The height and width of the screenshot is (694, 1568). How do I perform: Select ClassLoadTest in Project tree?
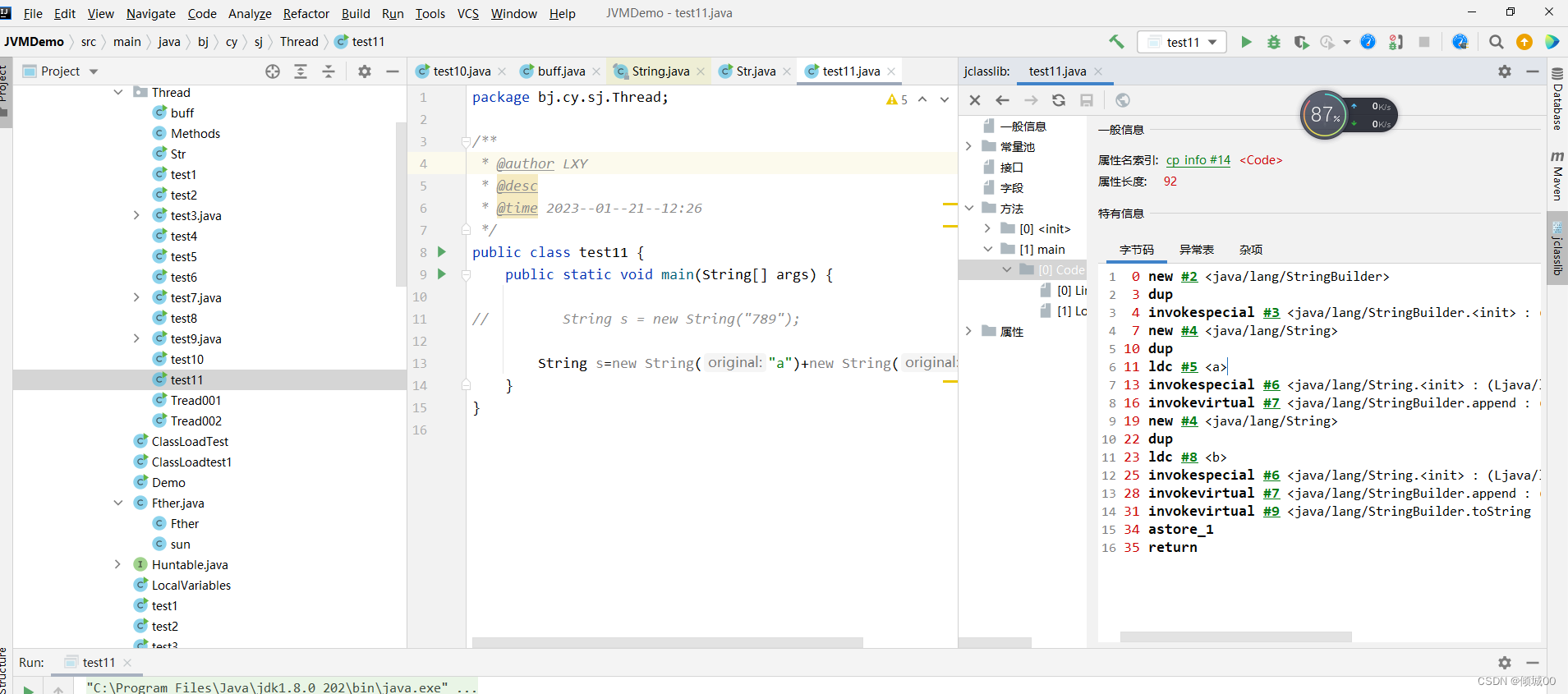pyautogui.click(x=190, y=441)
